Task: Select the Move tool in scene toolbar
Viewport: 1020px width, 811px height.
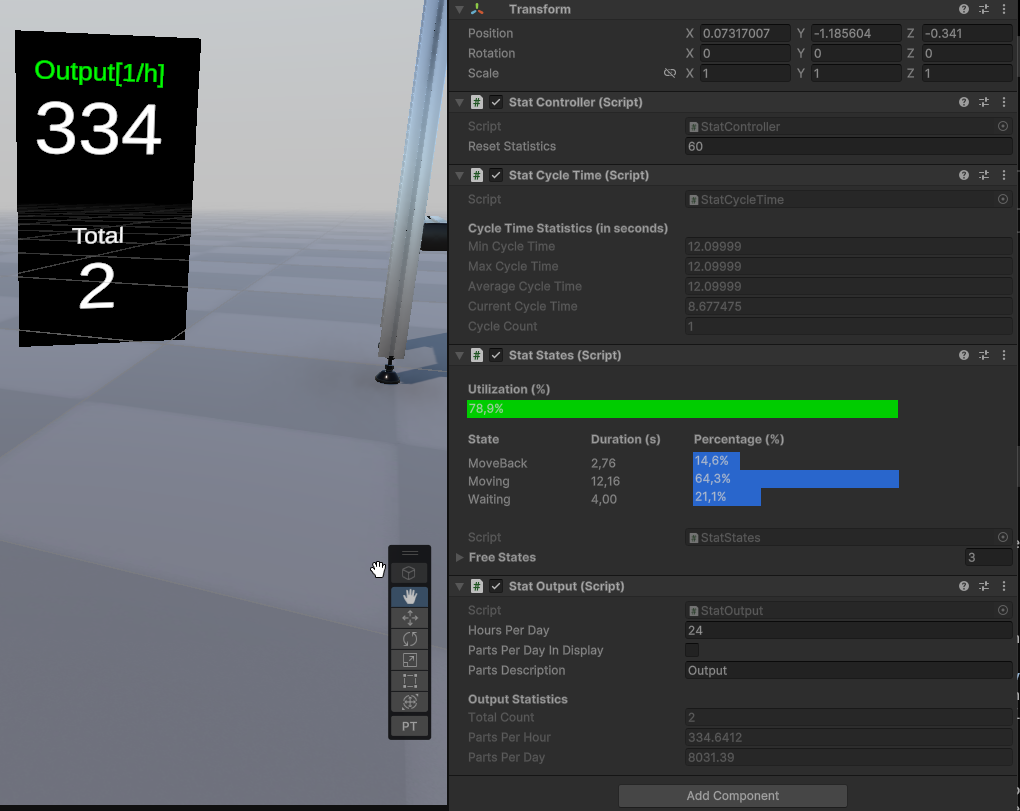Action: point(409,618)
